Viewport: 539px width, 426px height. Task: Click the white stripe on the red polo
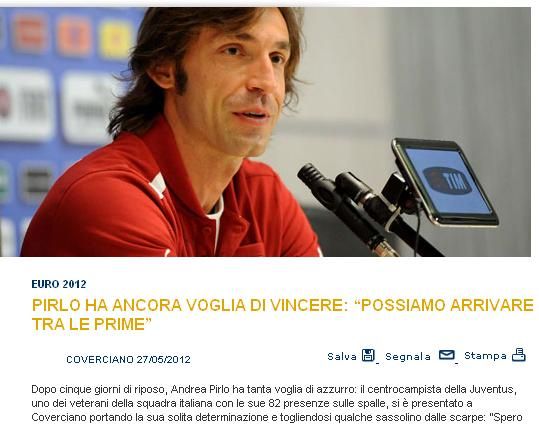tap(157, 186)
